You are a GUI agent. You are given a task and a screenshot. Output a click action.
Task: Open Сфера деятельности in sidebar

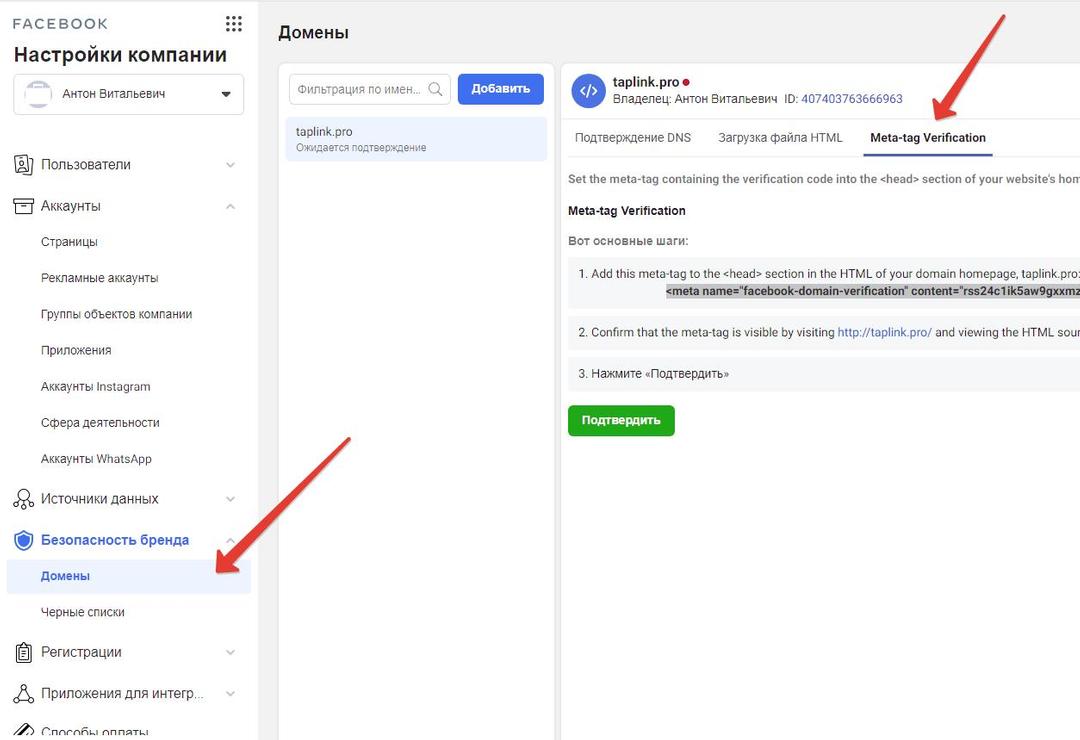click(x=100, y=422)
